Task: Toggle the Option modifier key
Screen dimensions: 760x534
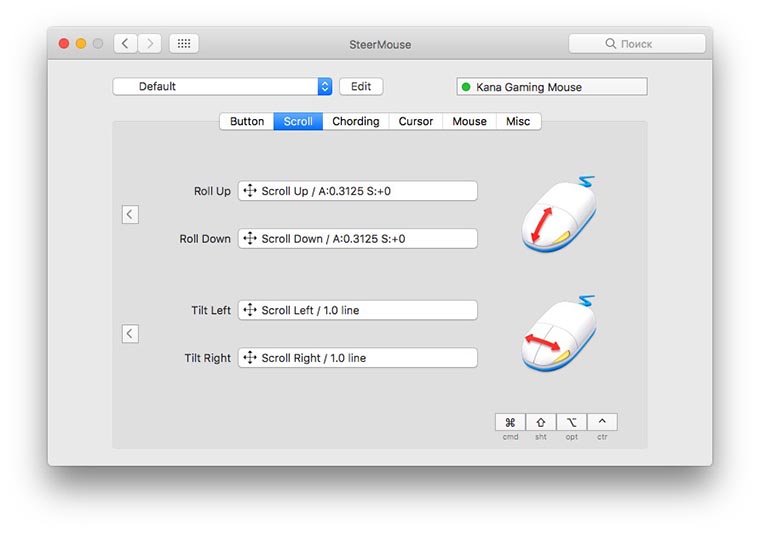Action: pos(571,423)
